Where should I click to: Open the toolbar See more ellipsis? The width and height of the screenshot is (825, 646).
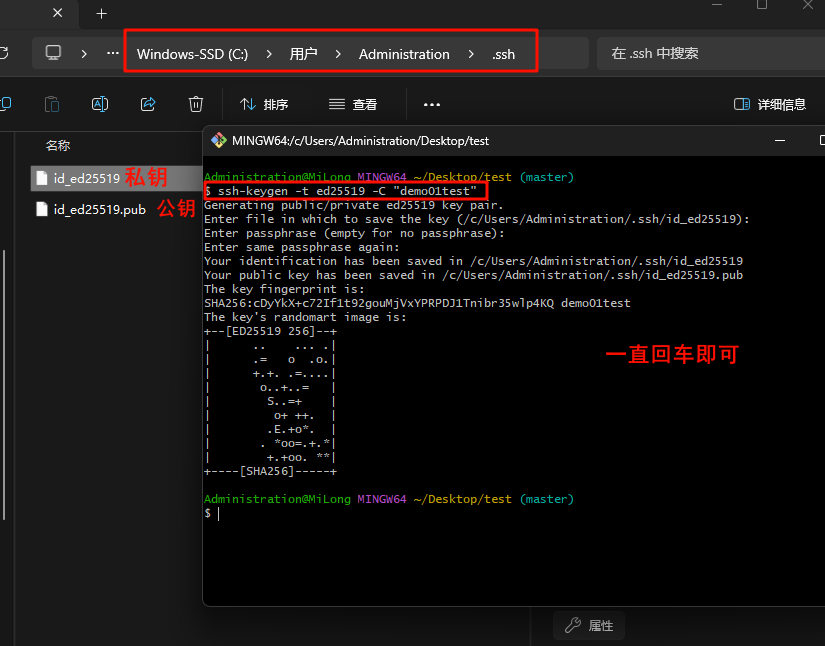click(x=432, y=105)
